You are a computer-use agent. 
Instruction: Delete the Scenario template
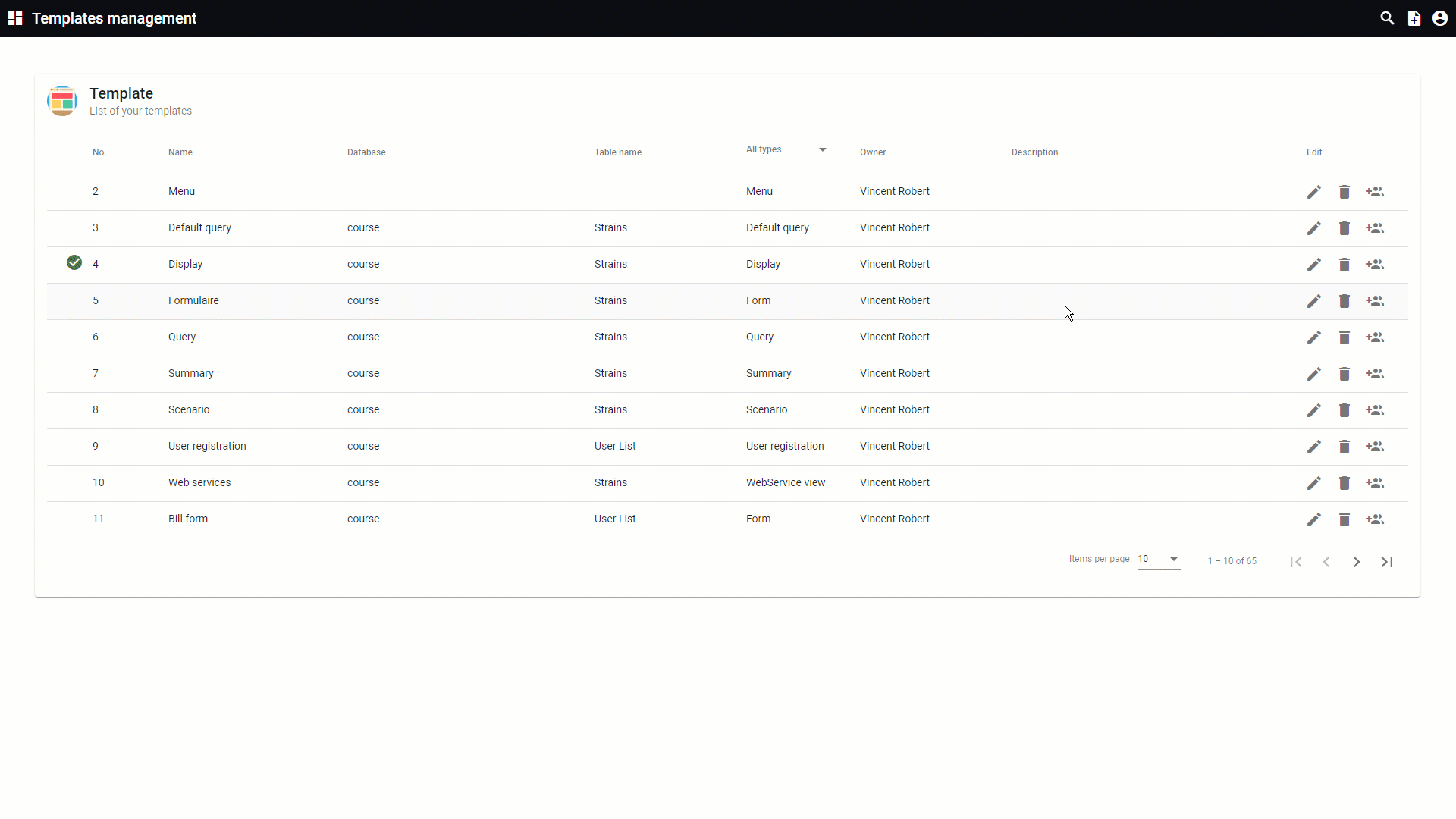click(x=1345, y=410)
